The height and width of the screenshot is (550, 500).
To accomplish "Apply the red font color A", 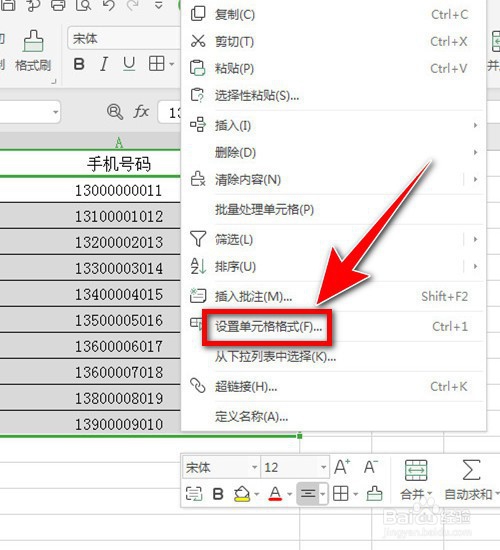I will click(275, 494).
